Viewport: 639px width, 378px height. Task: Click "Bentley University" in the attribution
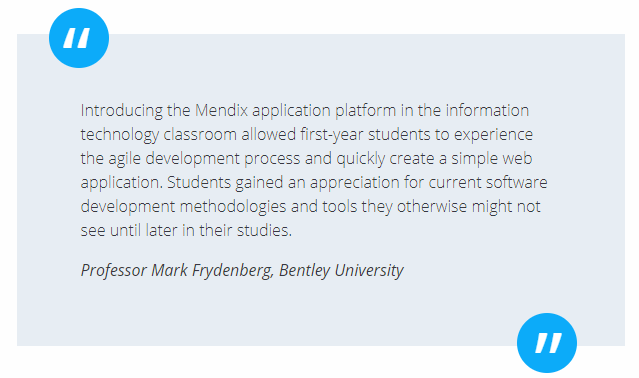click(341, 270)
